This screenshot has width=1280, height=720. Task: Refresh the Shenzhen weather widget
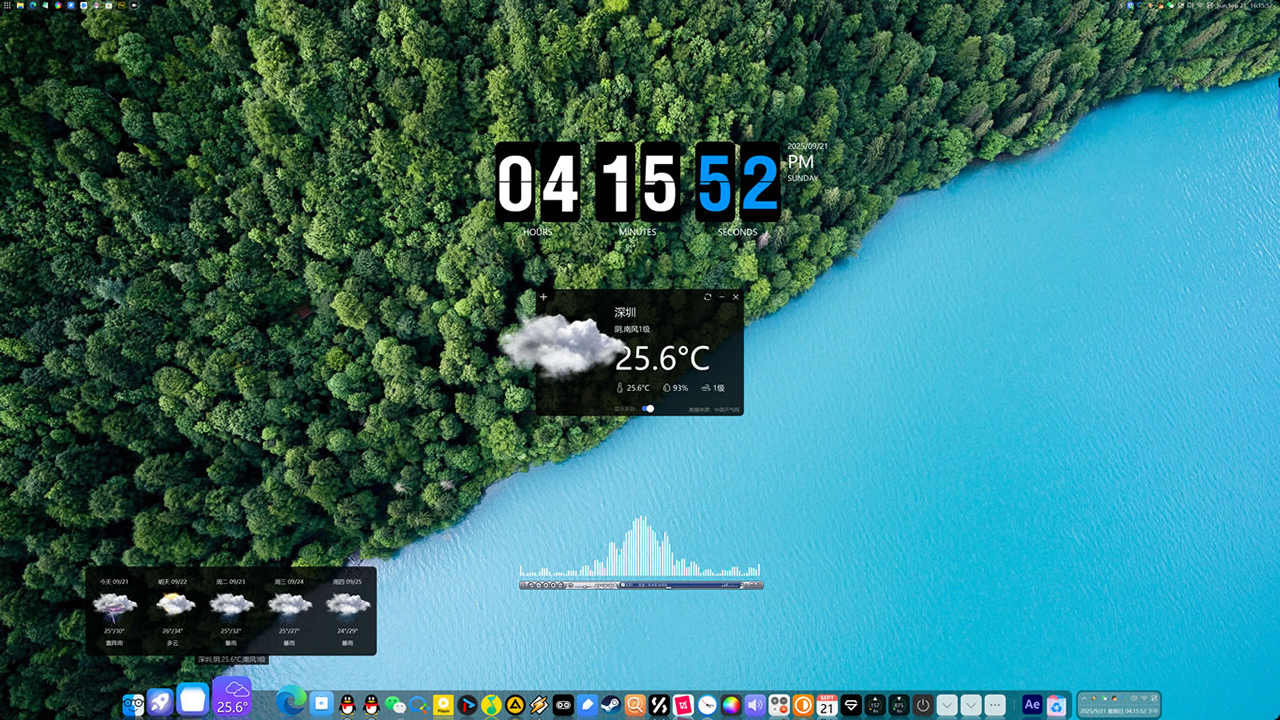[x=708, y=297]
